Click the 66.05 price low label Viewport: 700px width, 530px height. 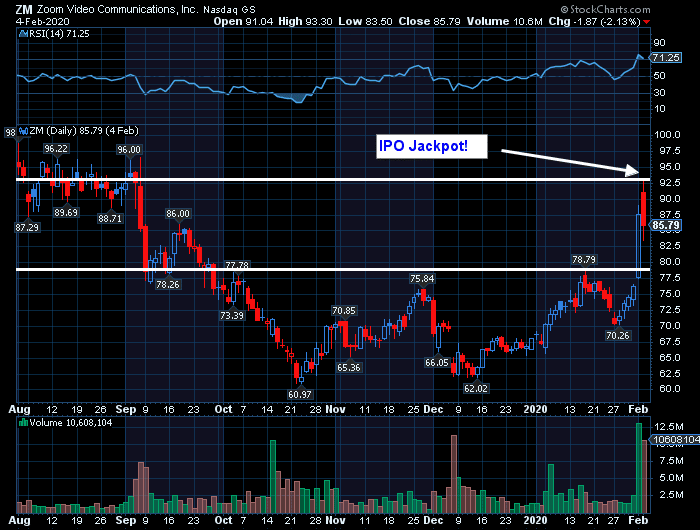[x=437, y=363]
